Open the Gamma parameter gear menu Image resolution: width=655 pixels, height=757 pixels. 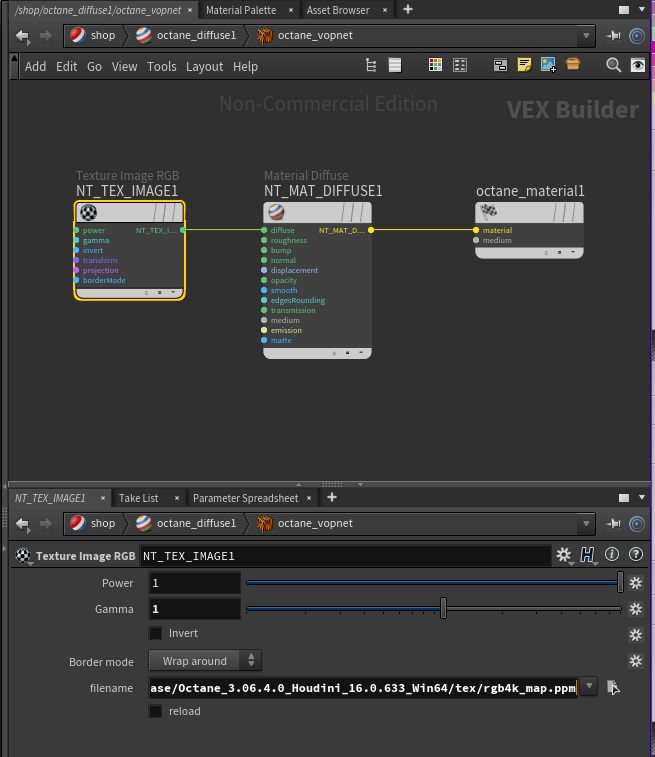[636, 609]
